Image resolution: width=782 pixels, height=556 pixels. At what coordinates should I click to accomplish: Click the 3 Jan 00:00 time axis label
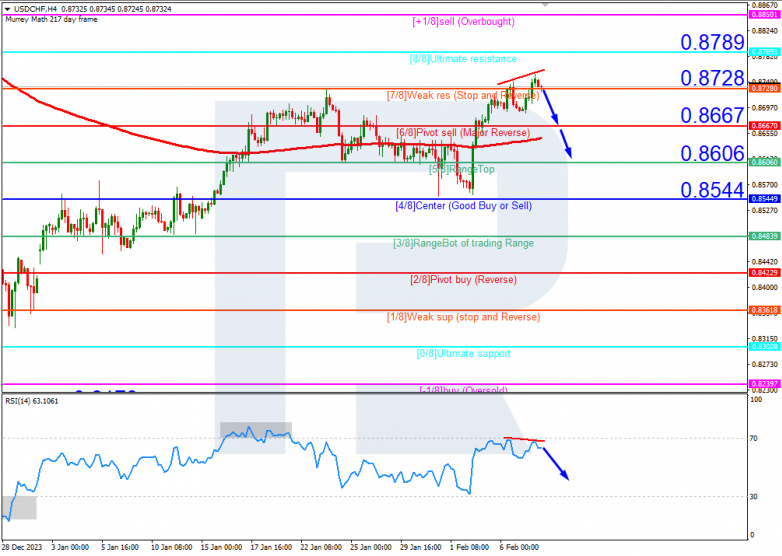click(x=70, y=547)
